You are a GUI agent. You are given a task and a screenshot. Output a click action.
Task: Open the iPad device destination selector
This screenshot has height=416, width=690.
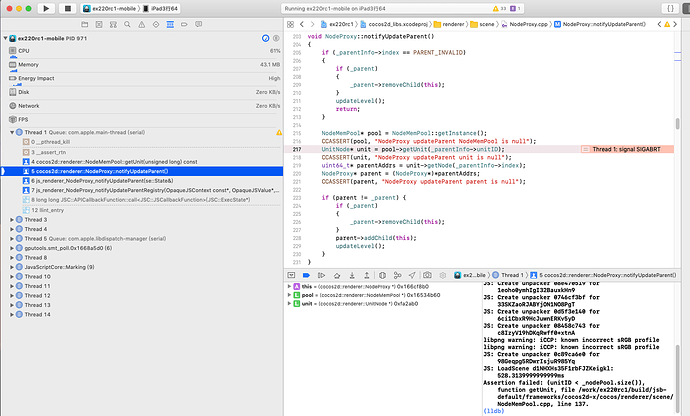coord(161,8)
